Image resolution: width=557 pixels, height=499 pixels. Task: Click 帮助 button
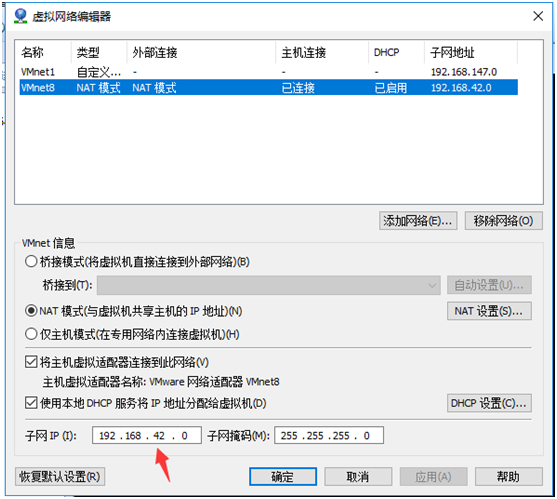pyautogui.click(x=508, y=476)
